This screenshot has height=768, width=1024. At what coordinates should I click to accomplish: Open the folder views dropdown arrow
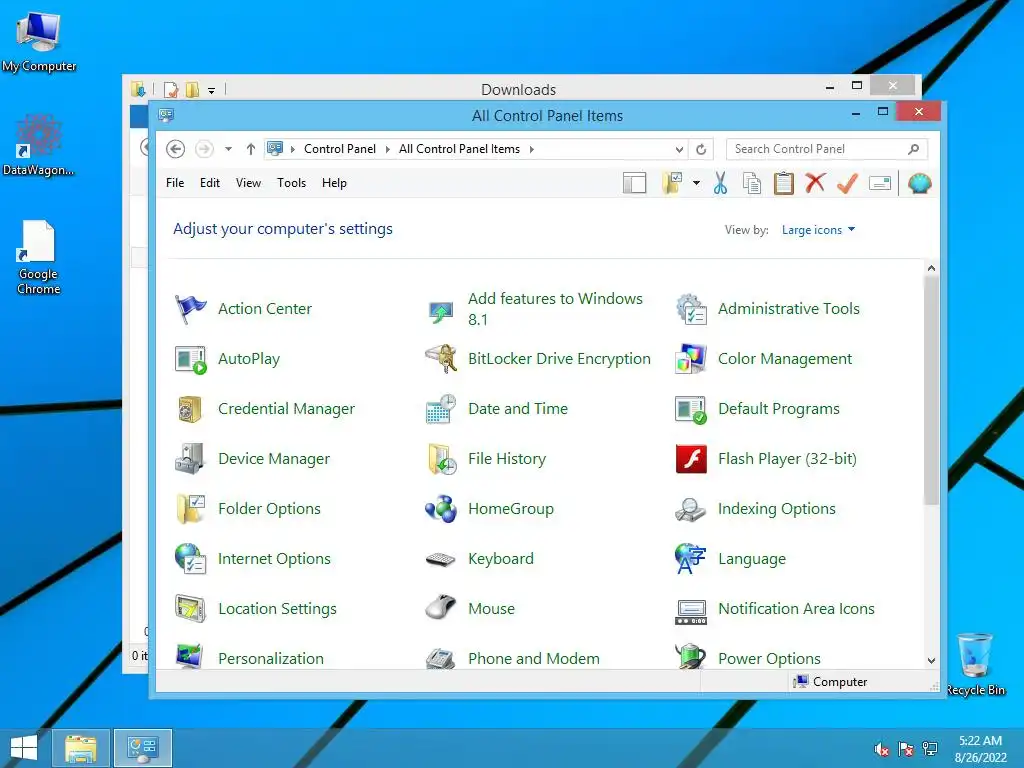click(697, 184)
